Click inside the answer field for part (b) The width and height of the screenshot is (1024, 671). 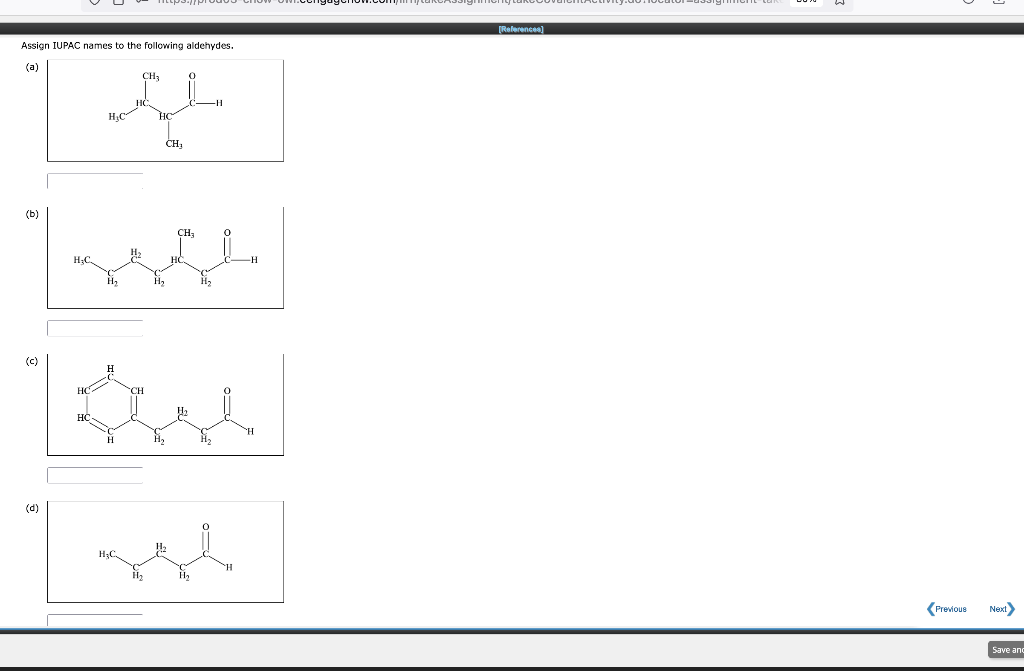click(94, 328)
